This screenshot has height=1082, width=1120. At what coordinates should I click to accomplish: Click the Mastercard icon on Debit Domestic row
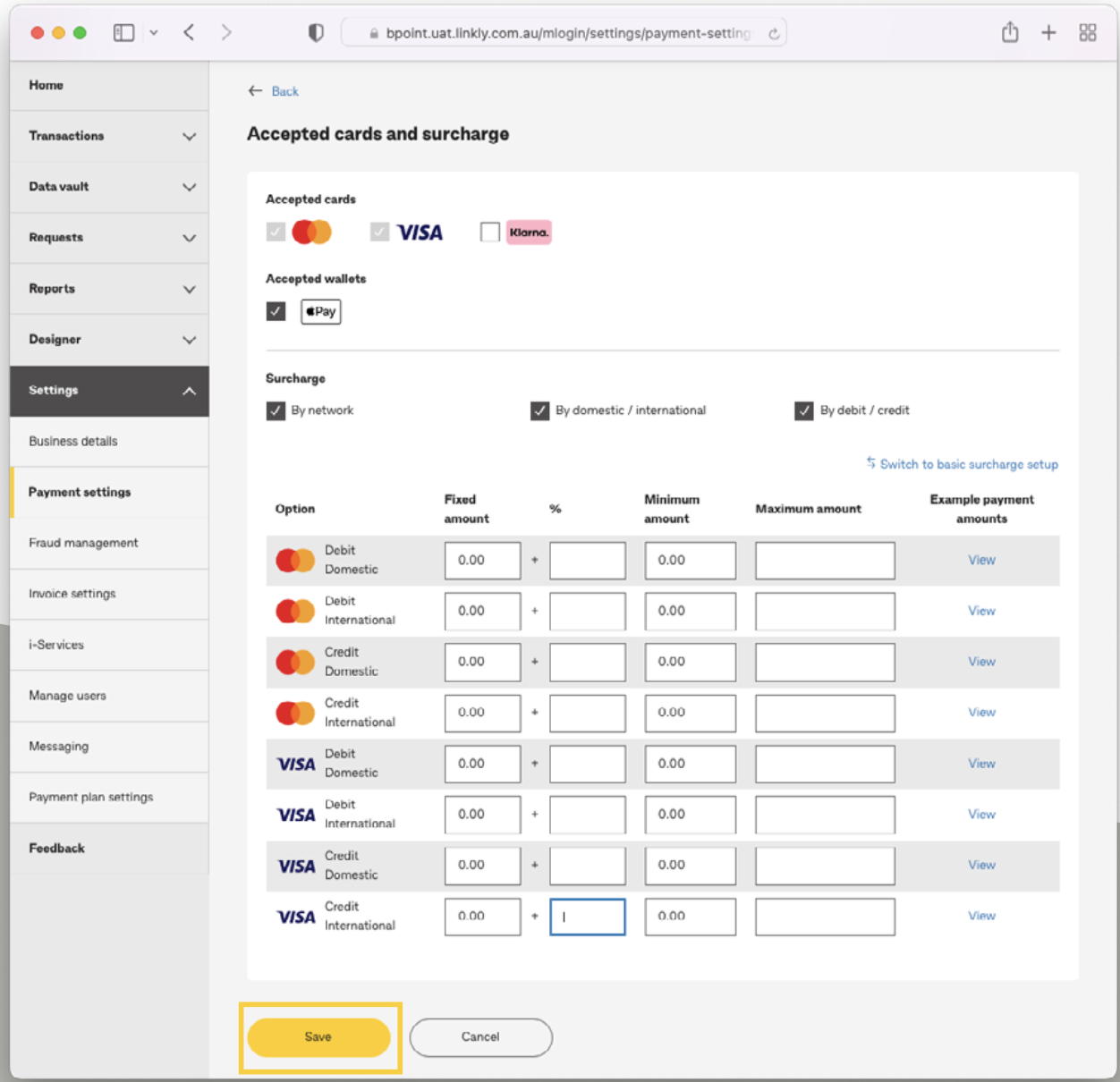(294, 560)
